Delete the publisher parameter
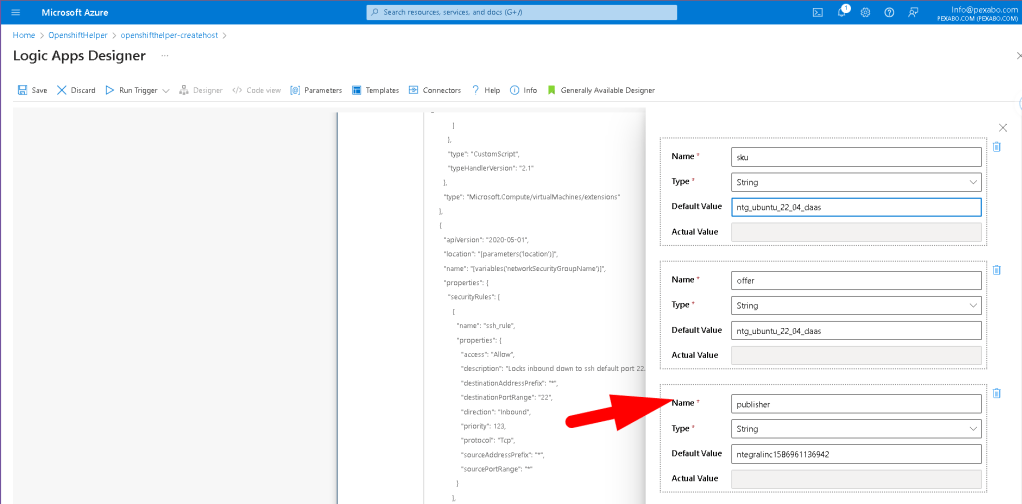1022x504 pixels. (x=997, y=393)
